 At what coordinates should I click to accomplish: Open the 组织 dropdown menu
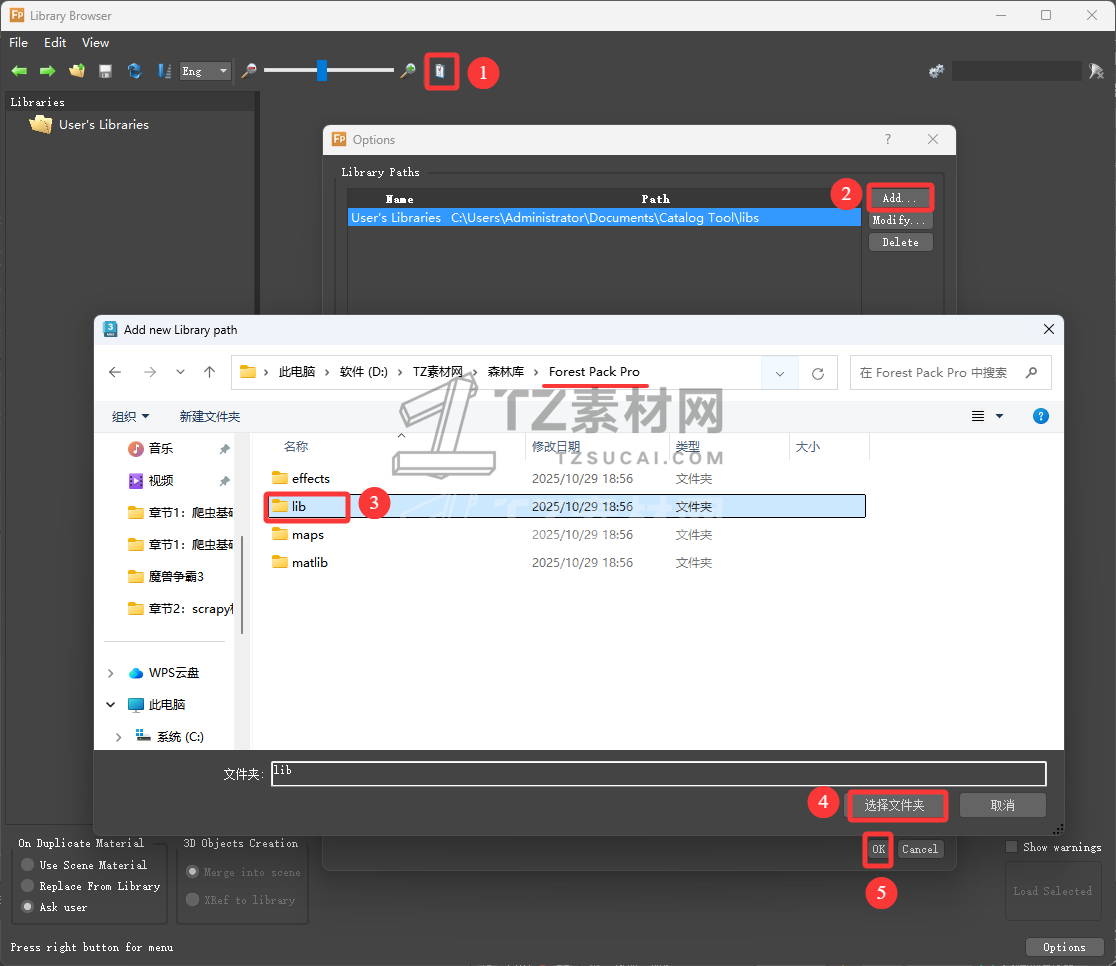point(130,416)
